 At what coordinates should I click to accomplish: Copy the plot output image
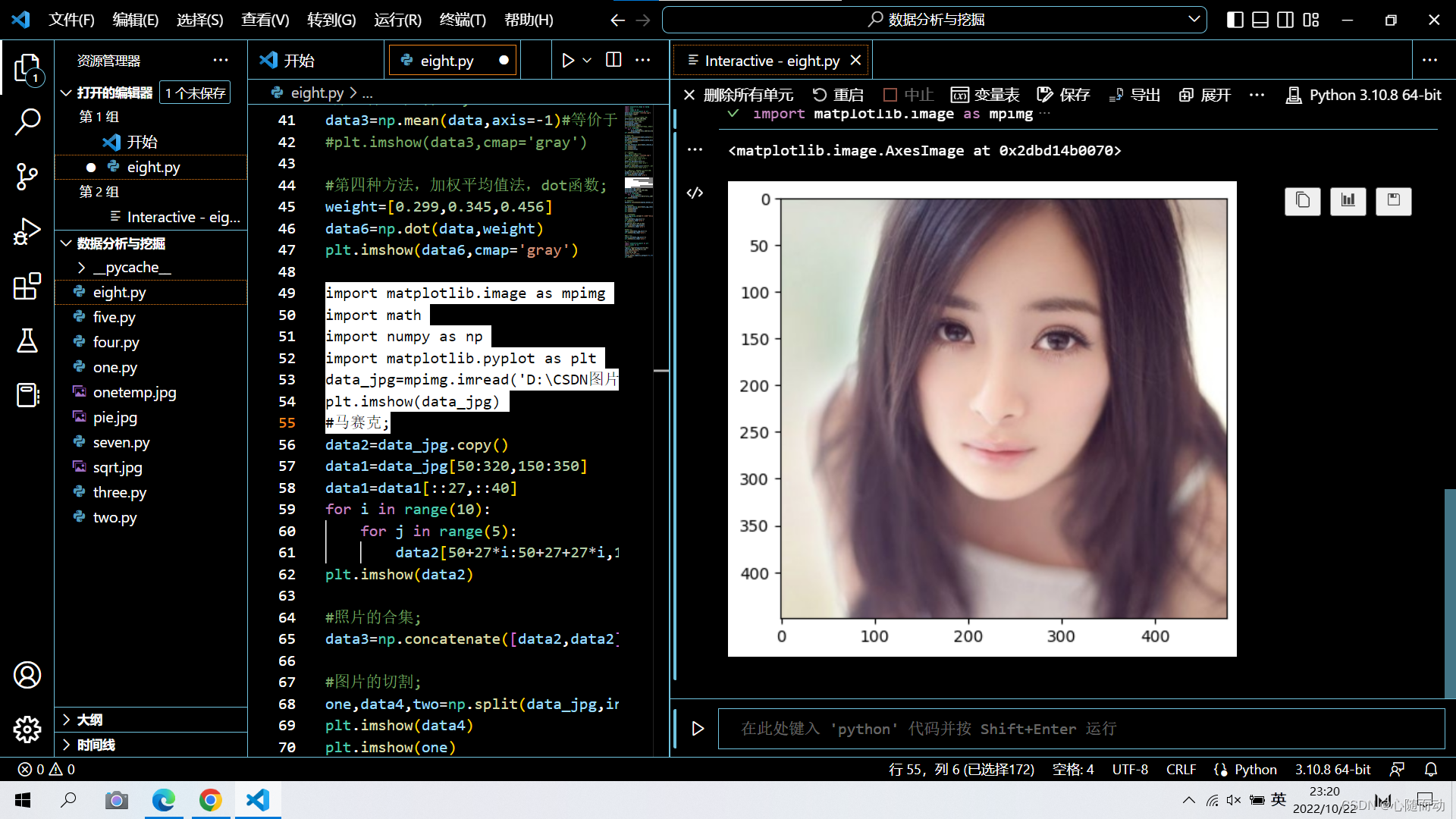(1302, 201)
